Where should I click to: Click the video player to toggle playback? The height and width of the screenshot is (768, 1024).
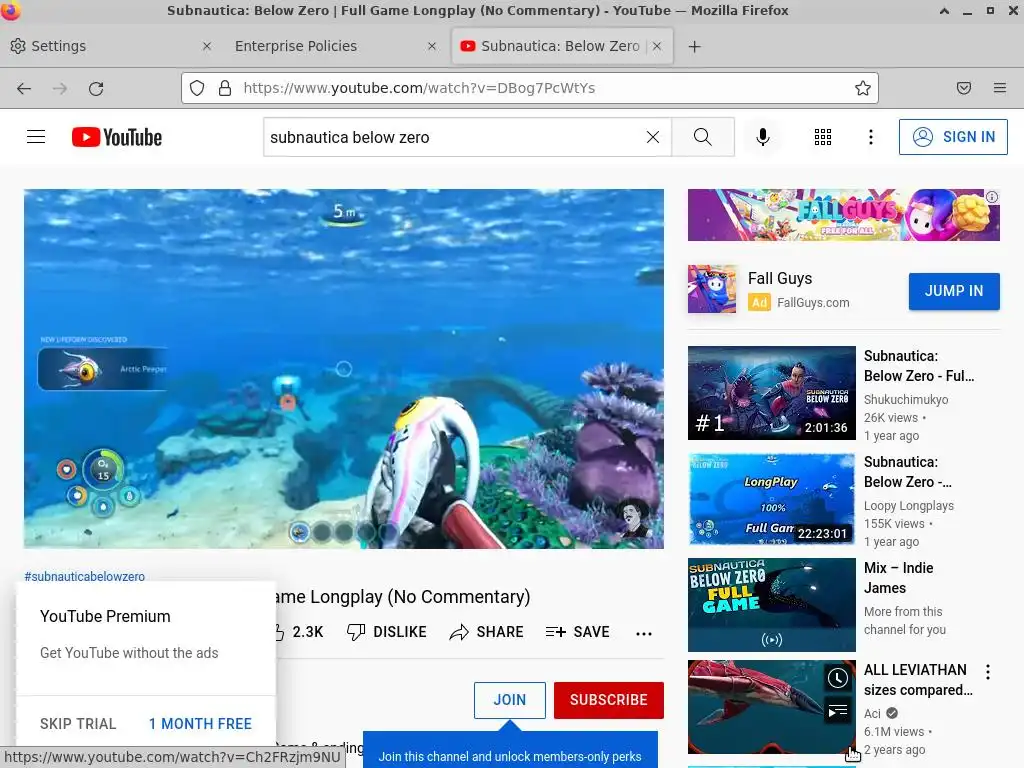pos(344,368)
